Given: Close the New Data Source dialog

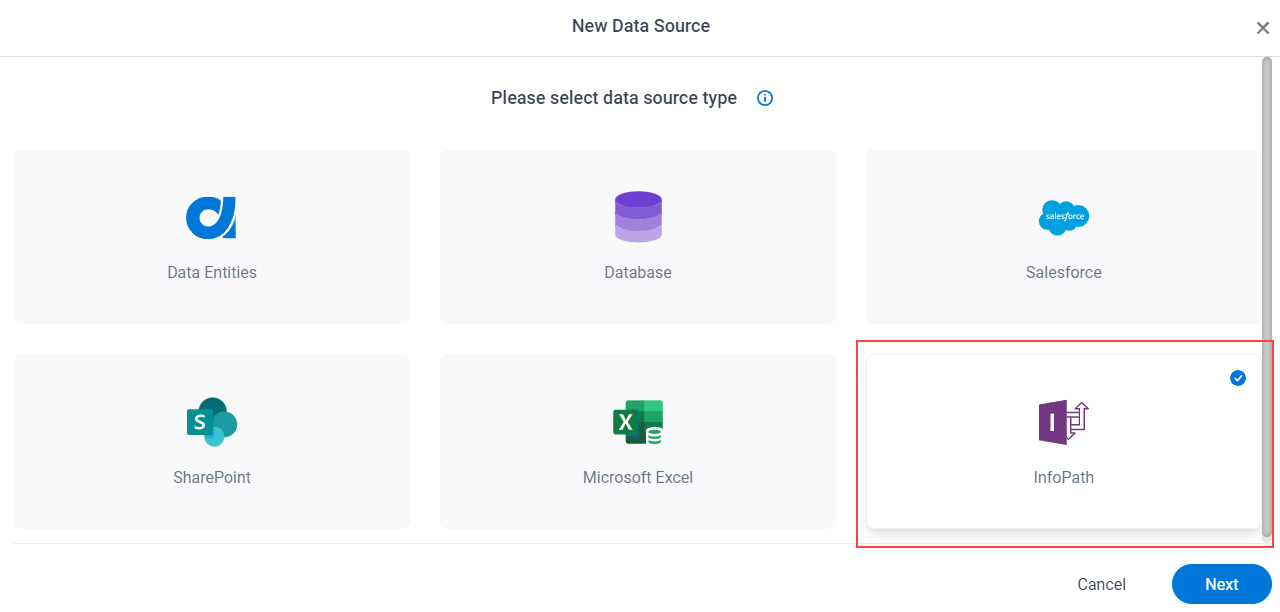Looking at the screenshot, I should point(1263,28).
